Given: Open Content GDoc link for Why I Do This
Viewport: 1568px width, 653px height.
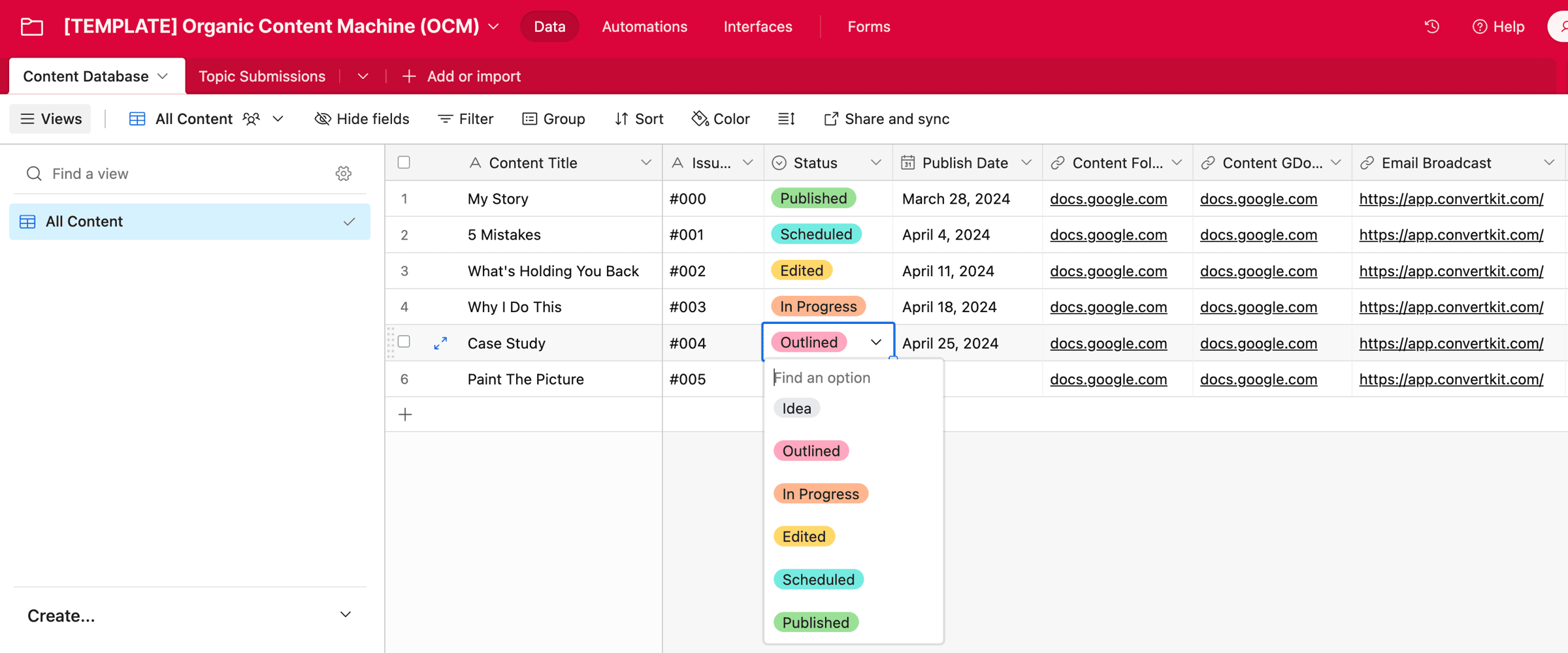Looking at the screenshot, I should click(x=1258, y=307).
